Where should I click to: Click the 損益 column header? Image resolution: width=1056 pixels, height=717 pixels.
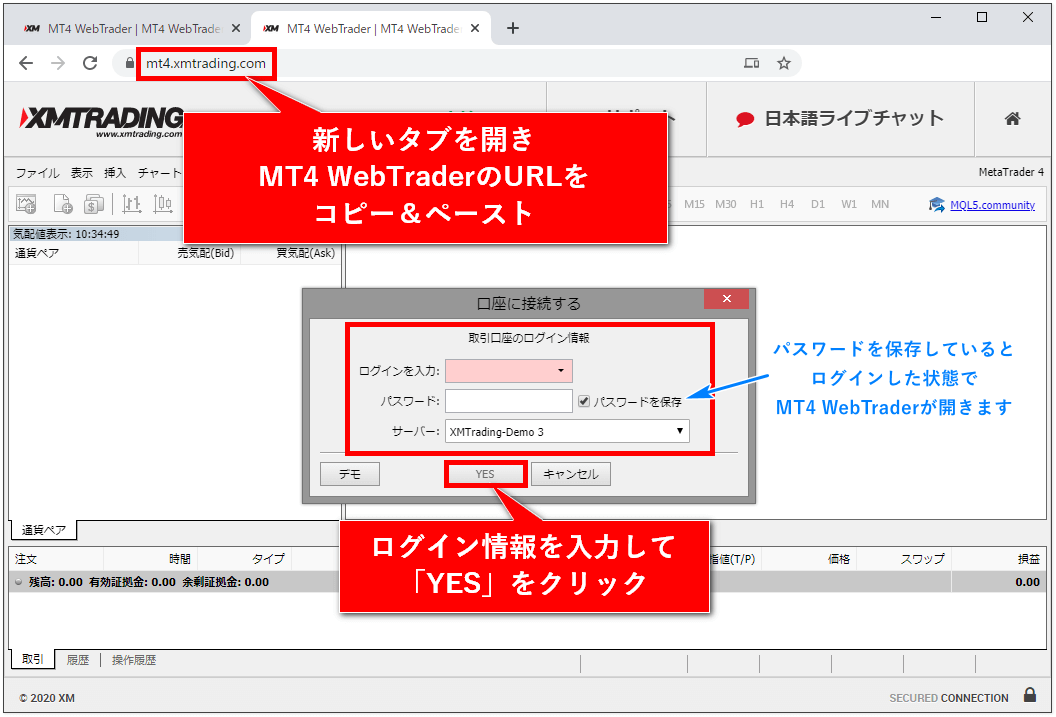click(x=999, y=559)
